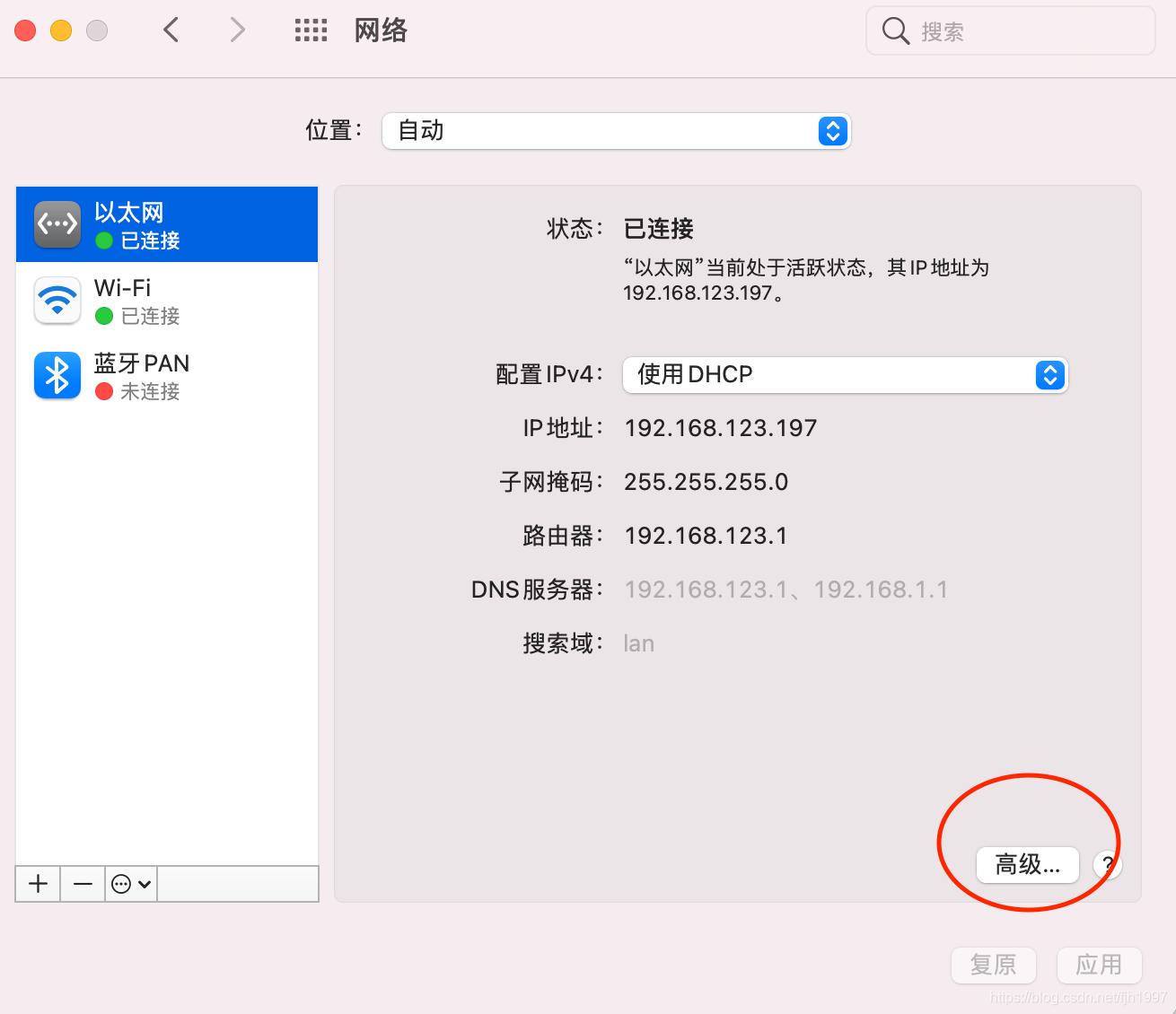Click the help question mark icon
Screen dimensions: 1176x1014
click(x=1108, y=865)
